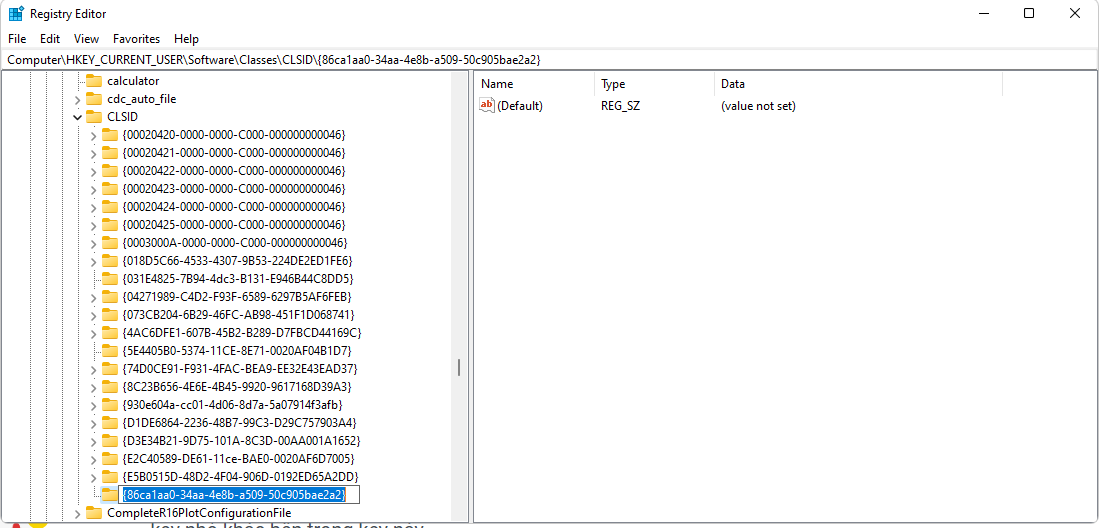Select the CompleteR16PlotConfigurationFile key label

199,513
